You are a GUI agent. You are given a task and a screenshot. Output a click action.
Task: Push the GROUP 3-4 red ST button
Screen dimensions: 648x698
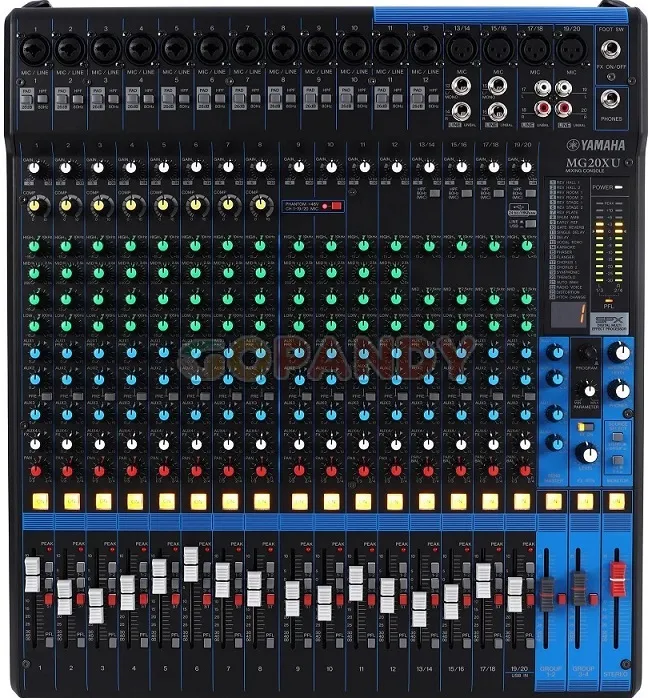pyautogui.click(x=593, y=599)
